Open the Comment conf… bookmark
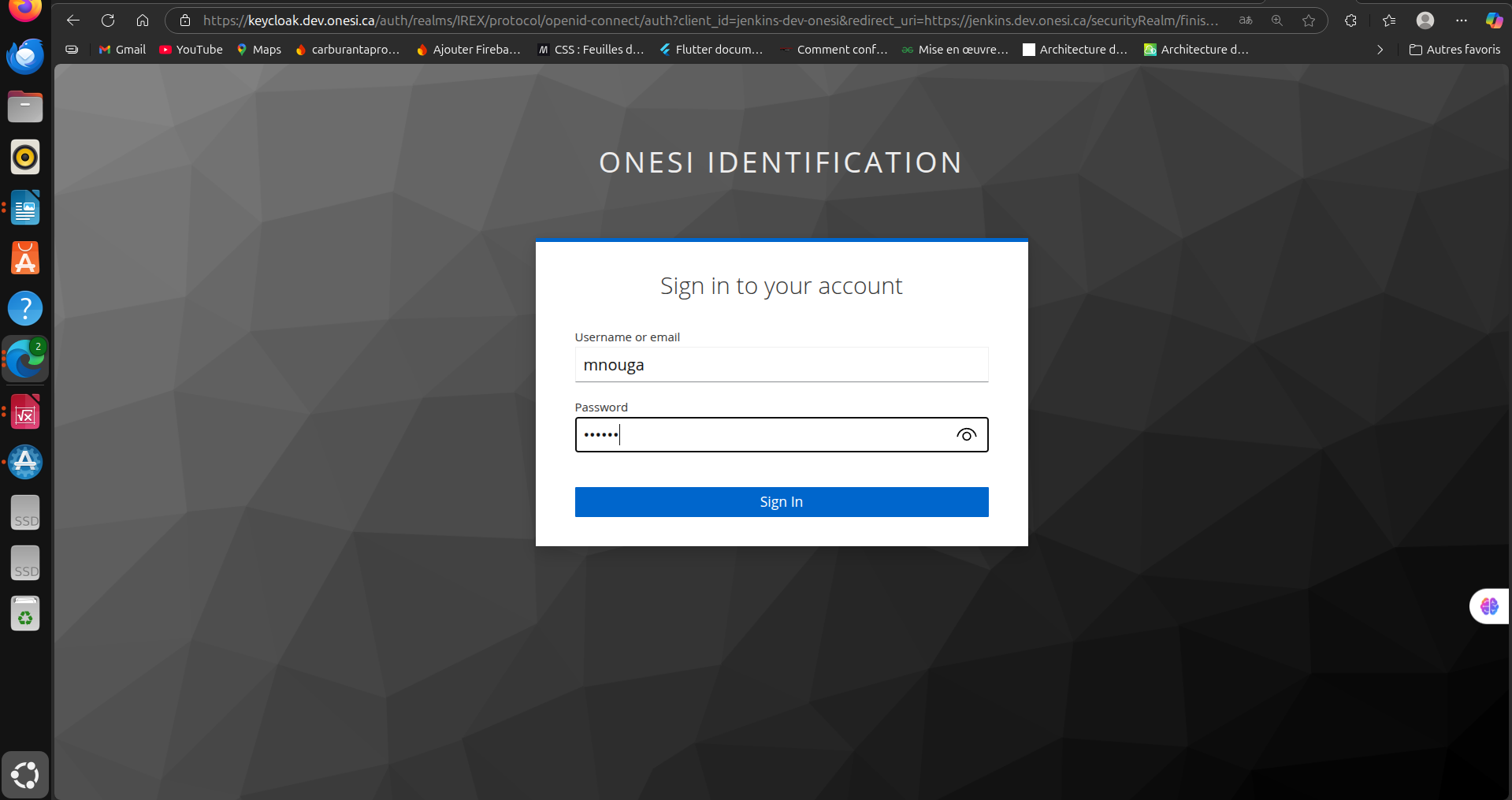 (834, 50)
